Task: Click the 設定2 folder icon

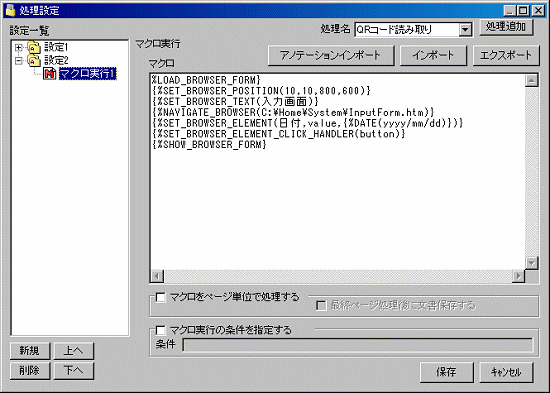Action: tap(34, 61)
